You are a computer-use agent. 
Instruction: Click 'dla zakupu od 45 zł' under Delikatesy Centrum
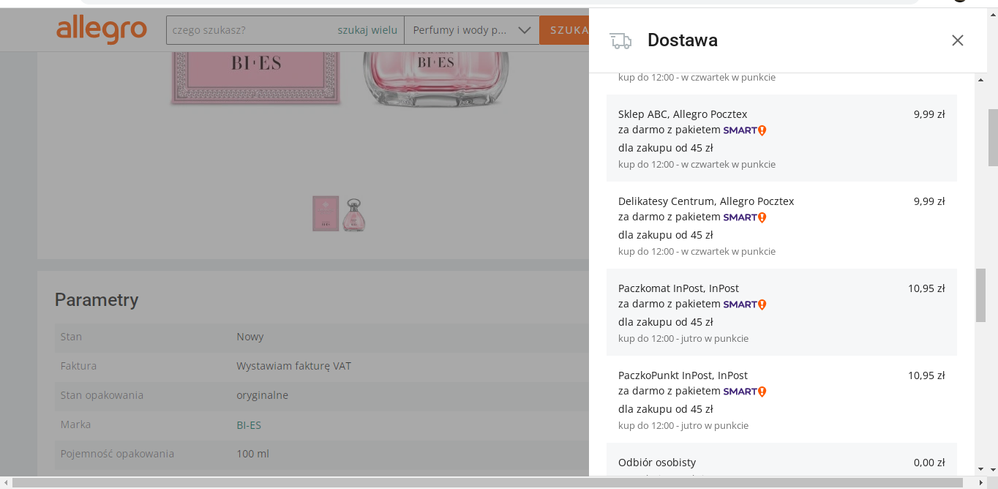tap(665, 236)
